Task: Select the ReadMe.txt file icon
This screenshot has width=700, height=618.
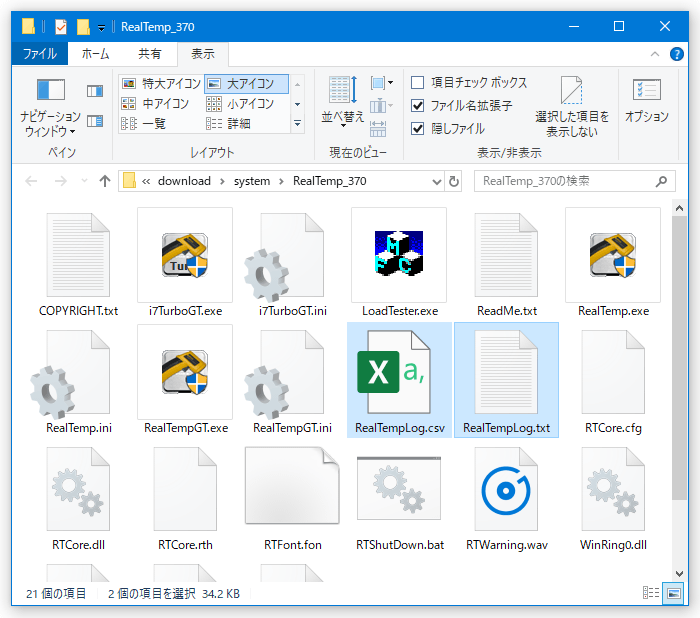Action: [x=506, y=255]
